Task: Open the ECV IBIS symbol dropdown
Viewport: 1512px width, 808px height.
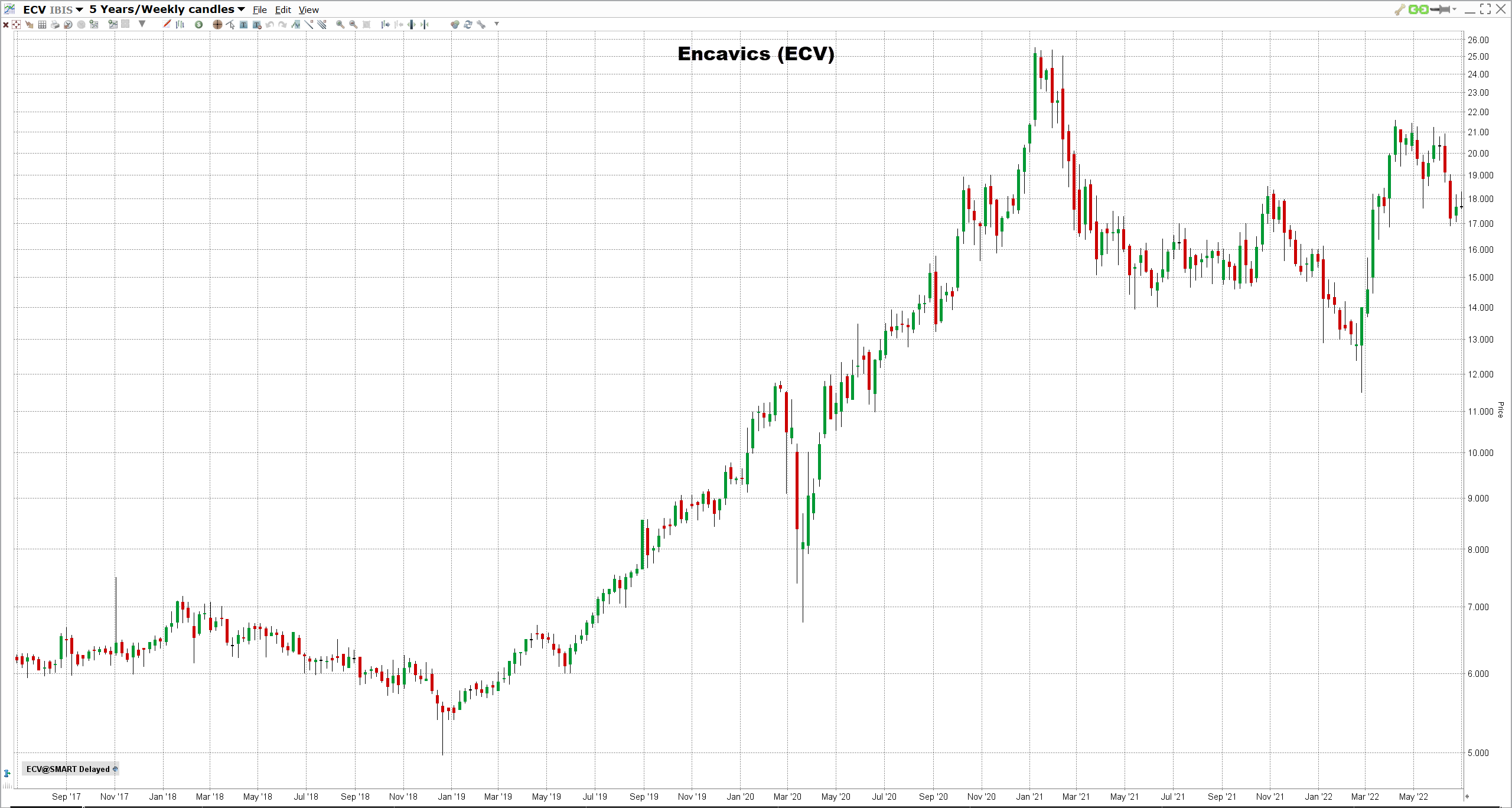Action: (53, 9)
